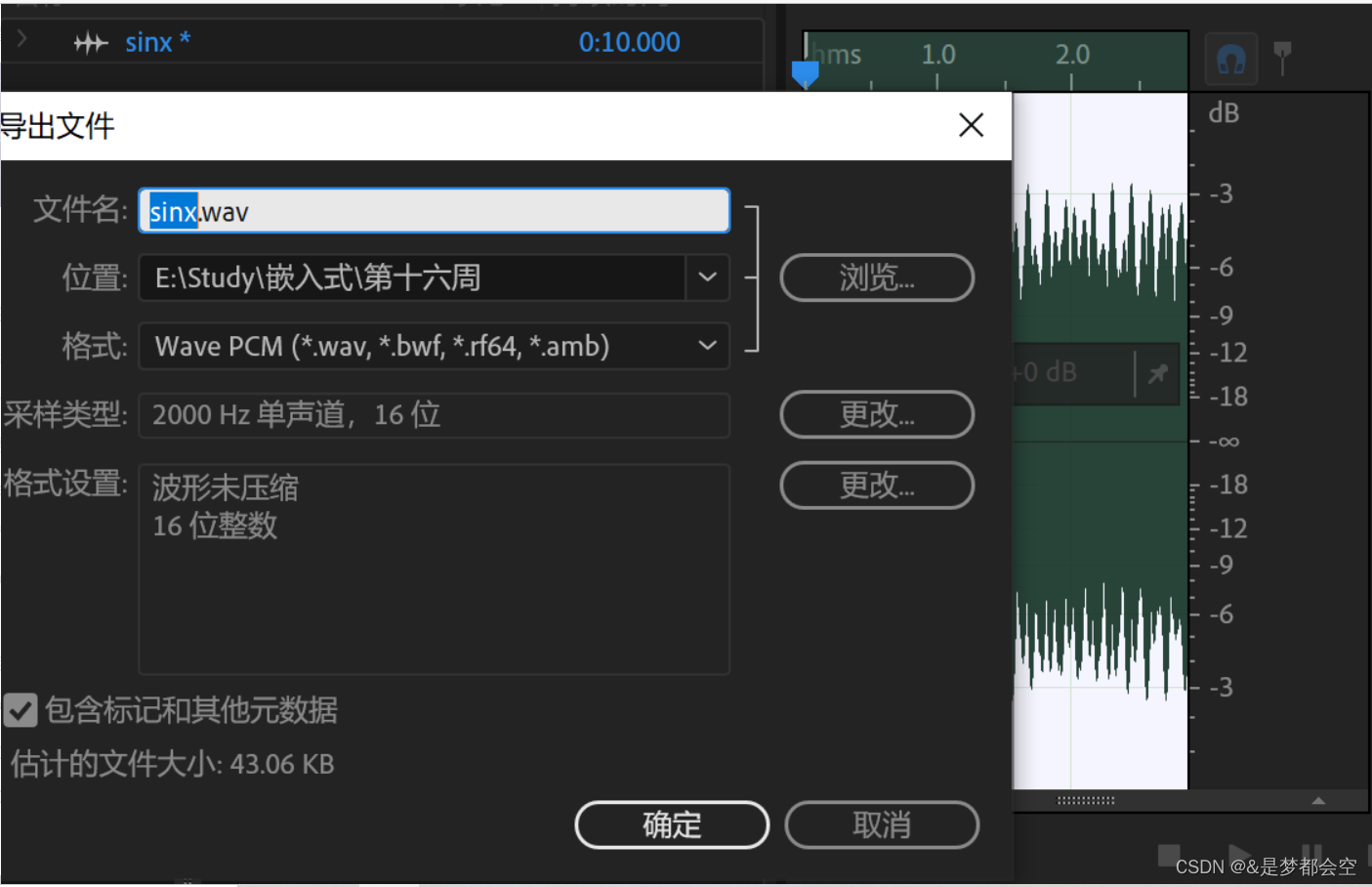Click the location path E:\Study field

(x=412, y=277)
